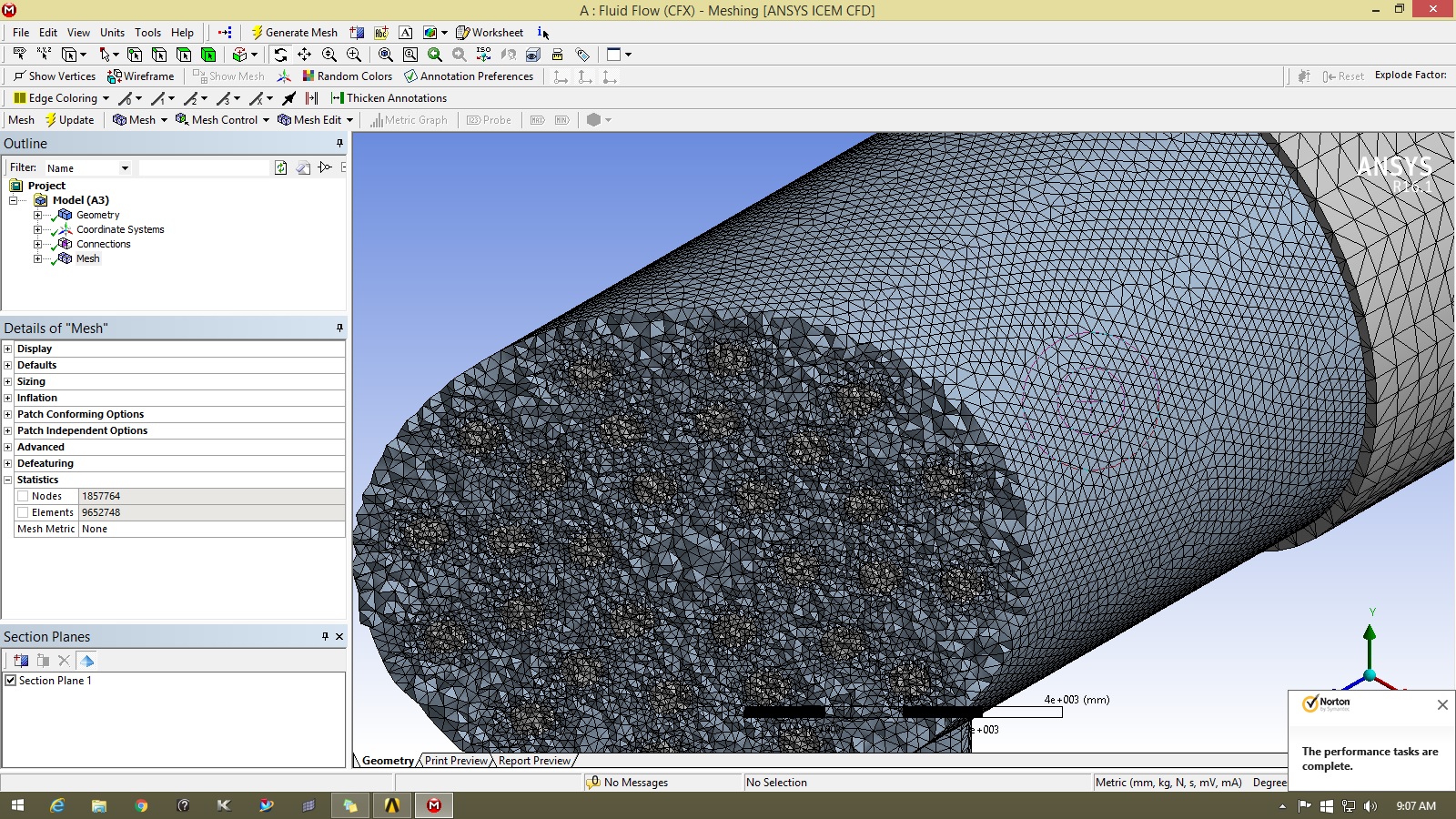Tick the Elements parameter checkbox
The height and width of the screenshot is (819, 1456).
pos(23,512)
